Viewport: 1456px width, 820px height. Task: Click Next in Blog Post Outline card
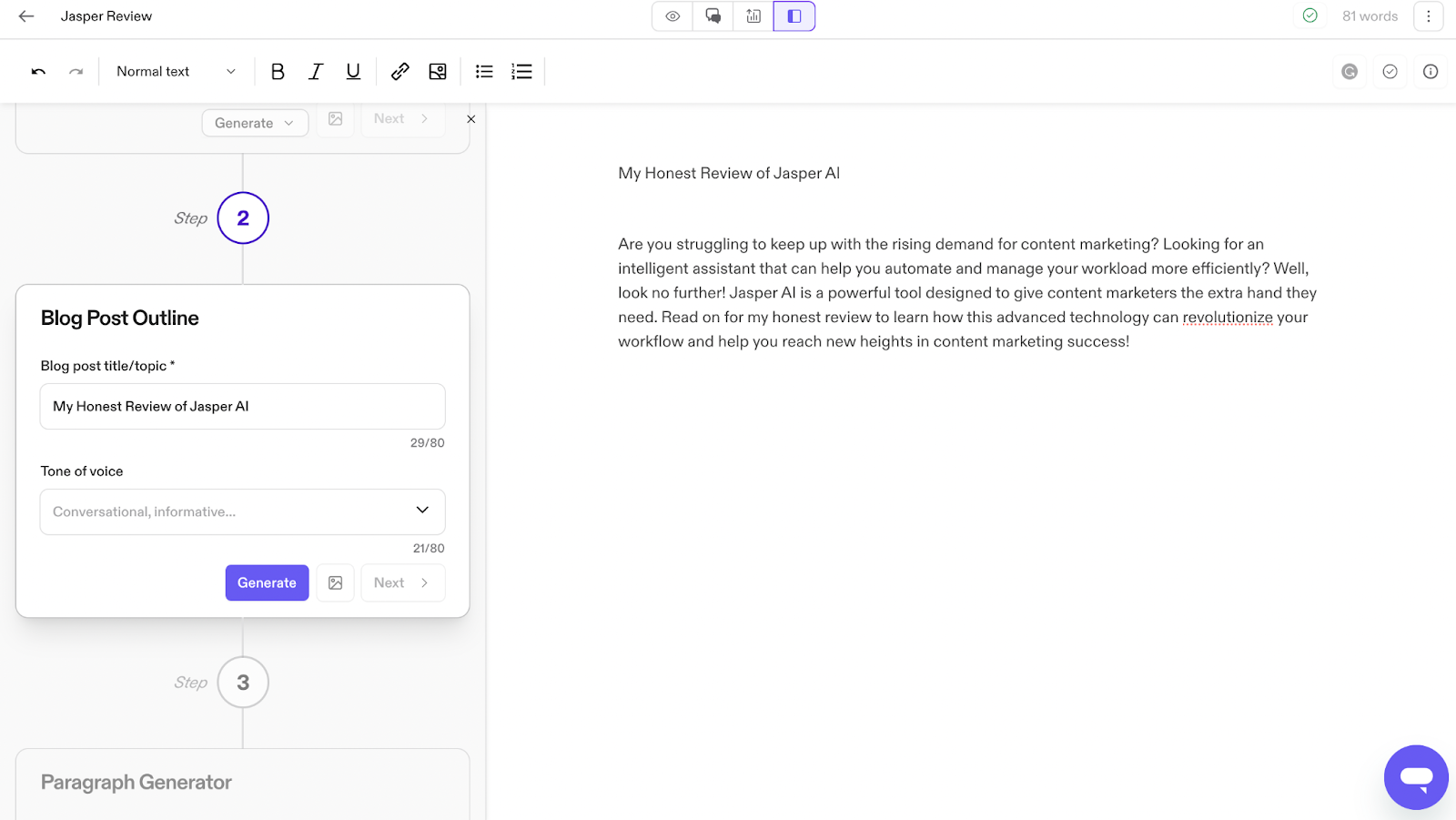tap(402, 582)
